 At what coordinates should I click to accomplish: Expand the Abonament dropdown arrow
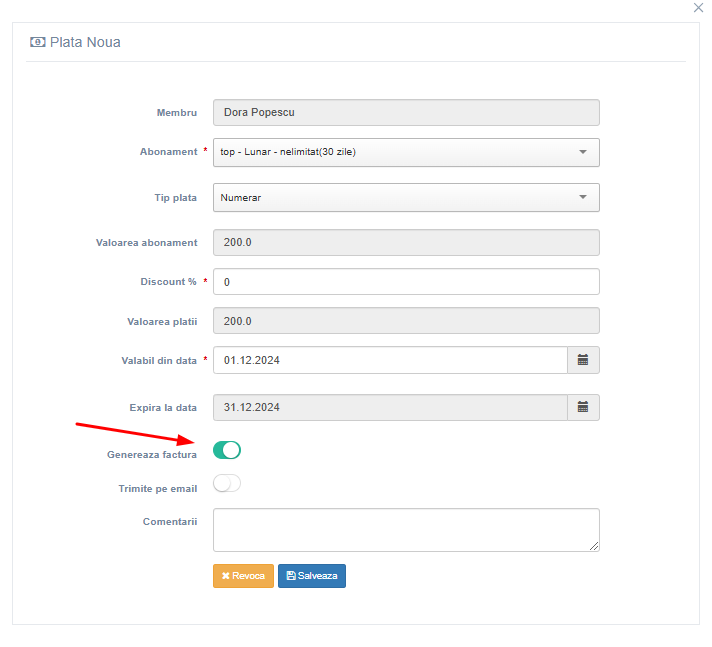tap(583, 152)
